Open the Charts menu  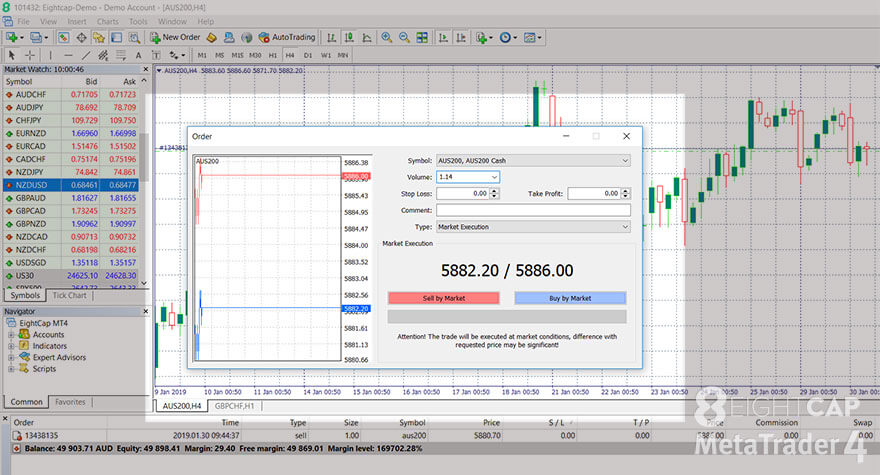pyautogui.click(x=108, y=21)
